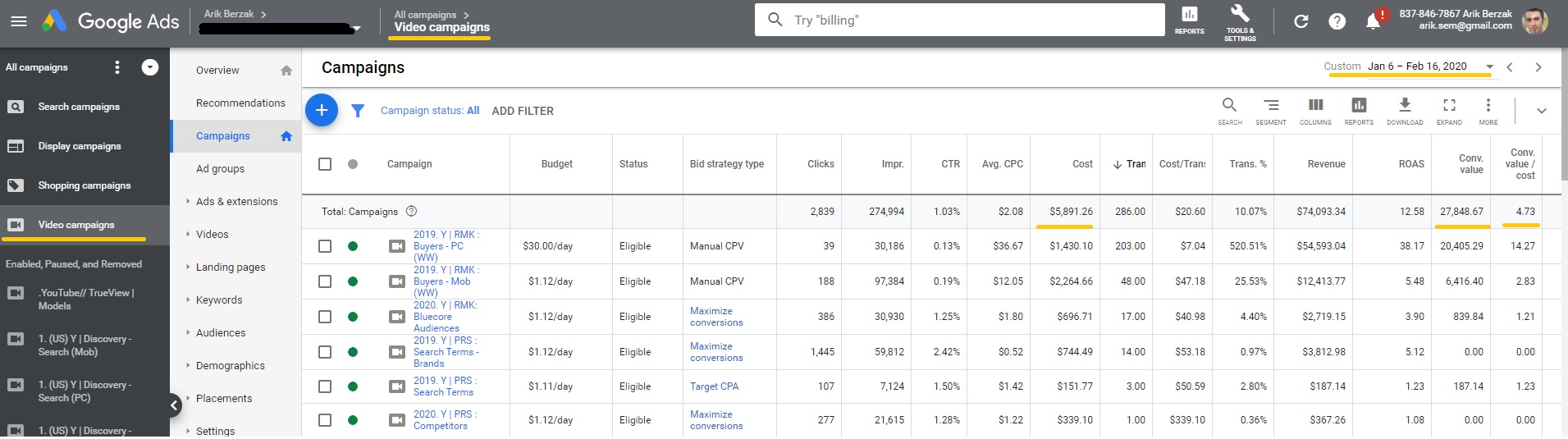Download the campaigns table
The height and width of the screenshot is (439, 1568).
click(1405, 111)
